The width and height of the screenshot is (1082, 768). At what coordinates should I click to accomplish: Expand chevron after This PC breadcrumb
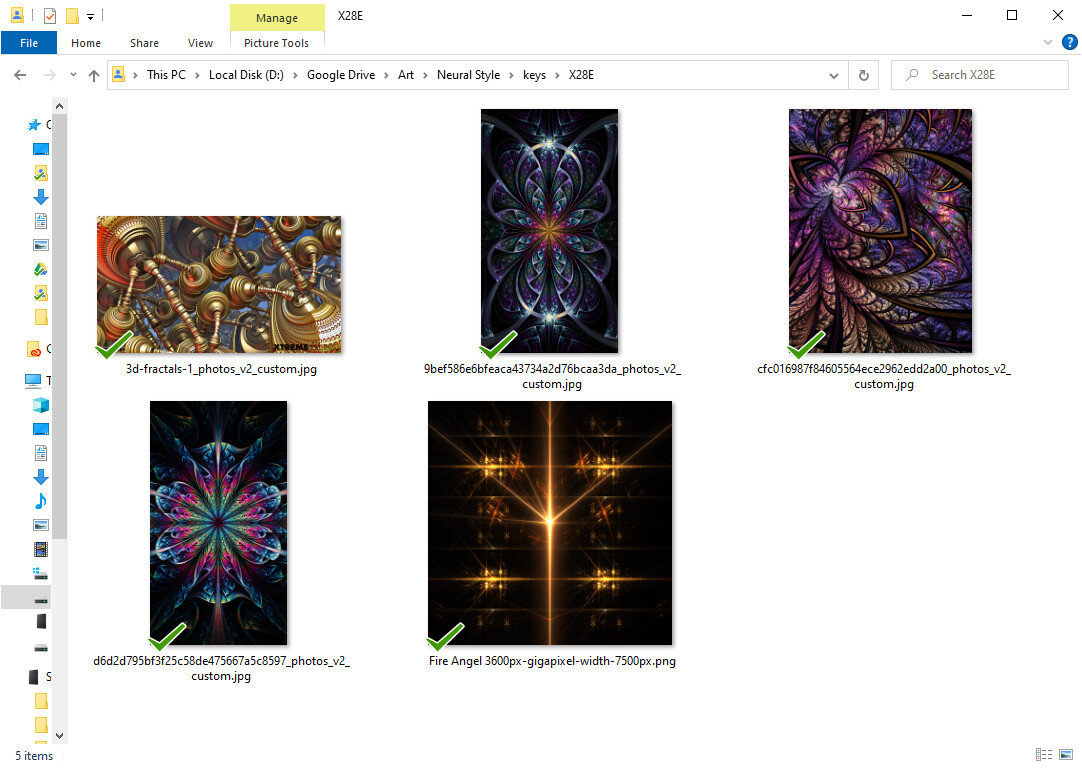click(197, 75)
